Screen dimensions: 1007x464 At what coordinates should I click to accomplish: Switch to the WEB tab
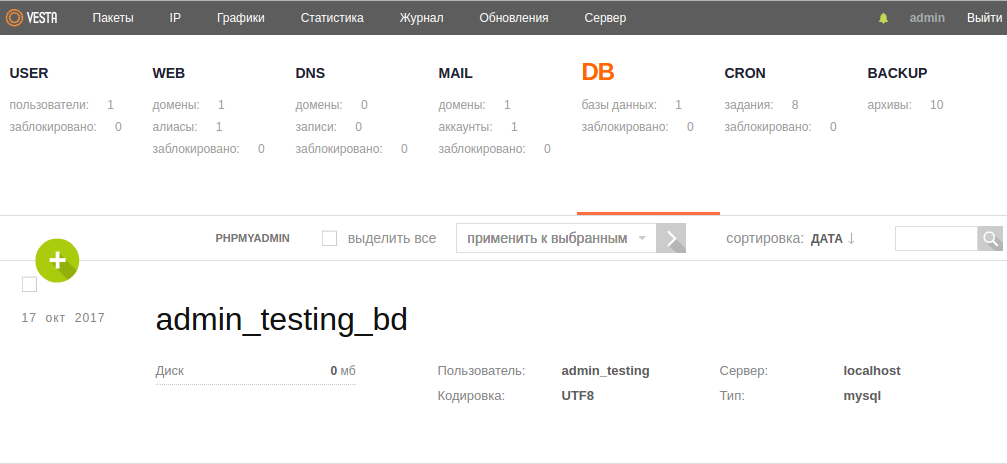[168, 73]
